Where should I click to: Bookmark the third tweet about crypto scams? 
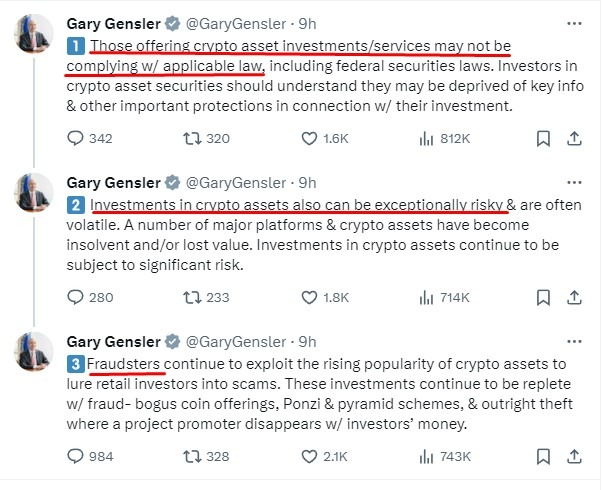[x=544, y=456]
